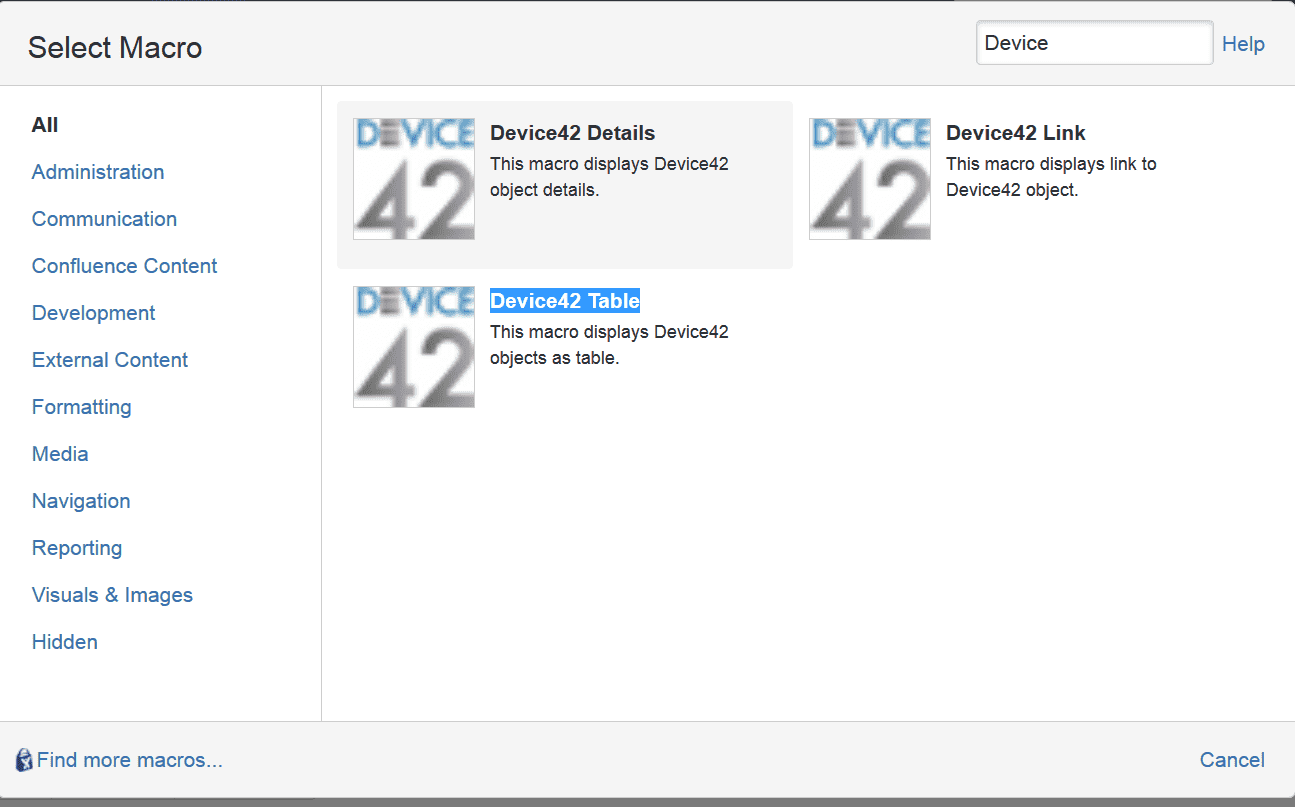Select the highlighted Device42 Table title
This screenshot has height=807, width=1295.
[x=565, y=301]
